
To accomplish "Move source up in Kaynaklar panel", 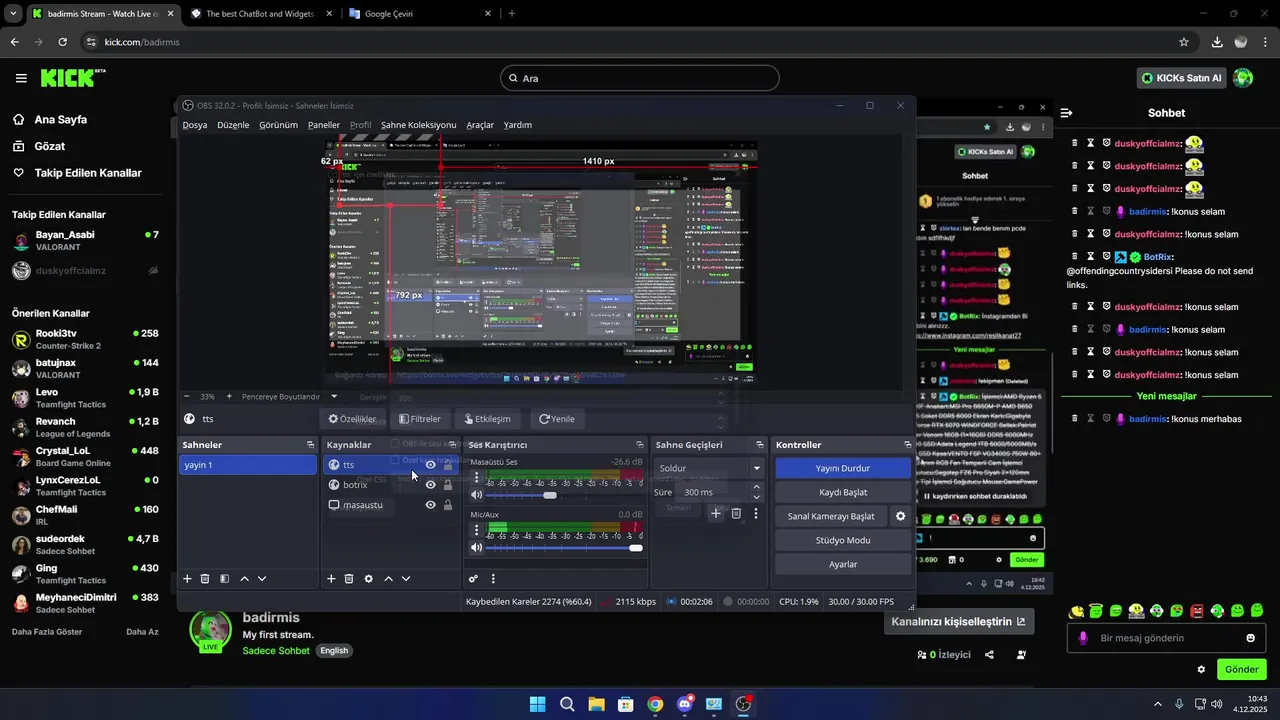I will (x=388, y=579).
